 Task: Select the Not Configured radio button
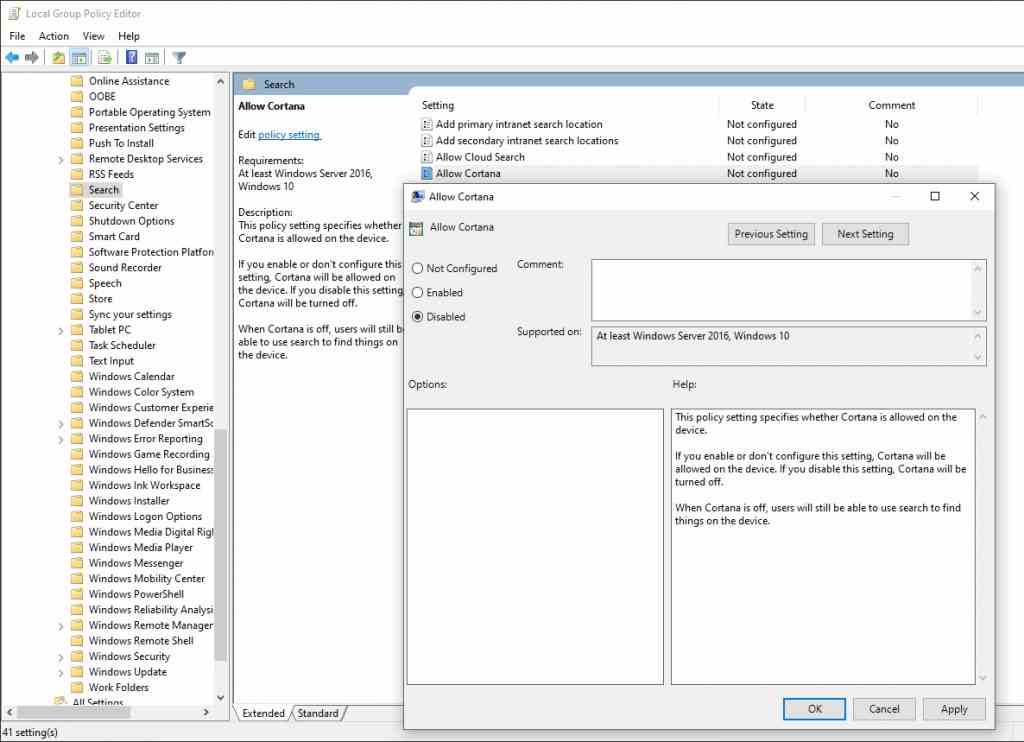pos(417,268)
